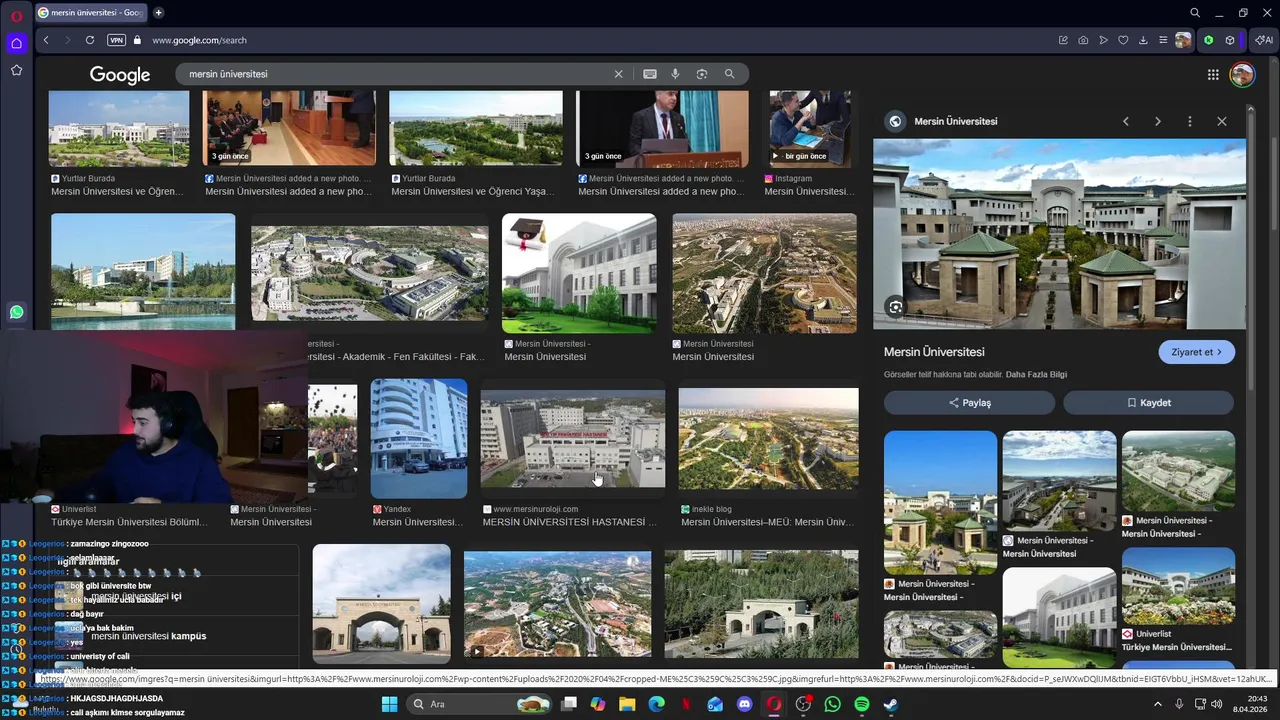This screenshot has height=720, width=1280.
Task: Open Opera easy setup menu icon
Action: coord(1163,40)
